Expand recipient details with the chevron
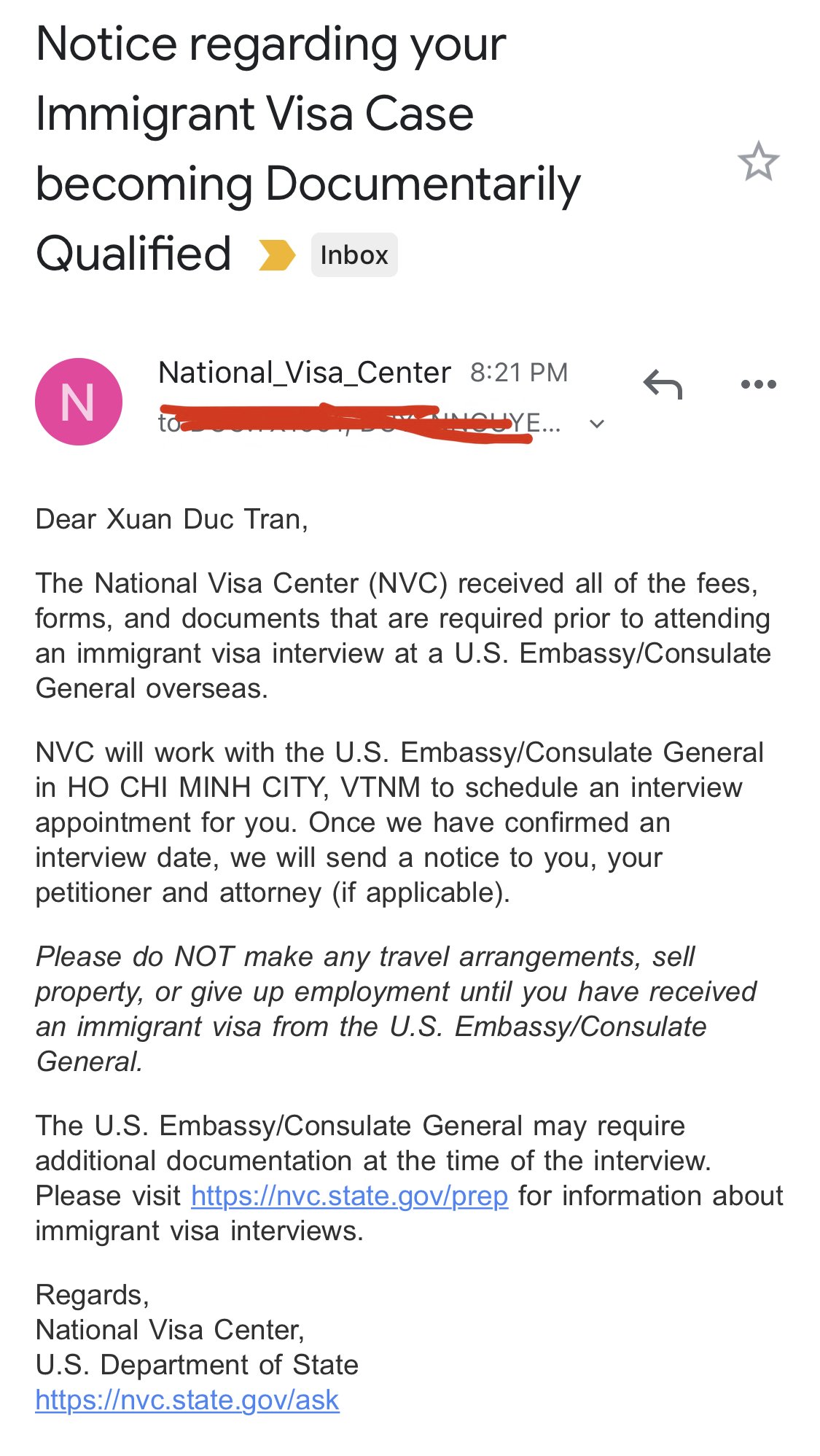The height and width of the screenshot is (1456, 820). [x=597, y=424]
